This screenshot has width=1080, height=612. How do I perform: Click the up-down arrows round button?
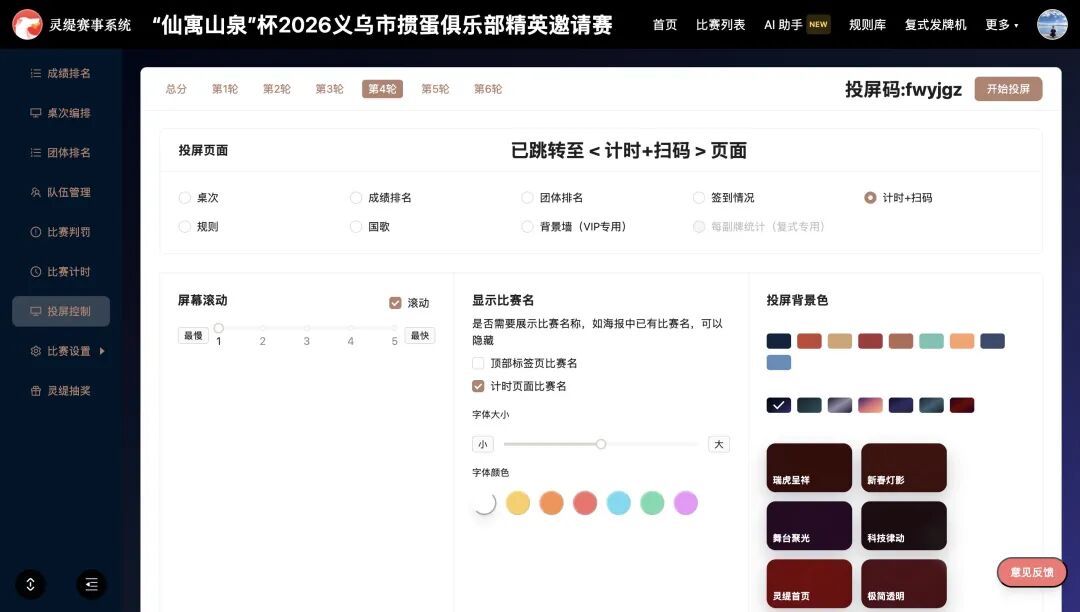pyautogui.click(x=30, y=584)
